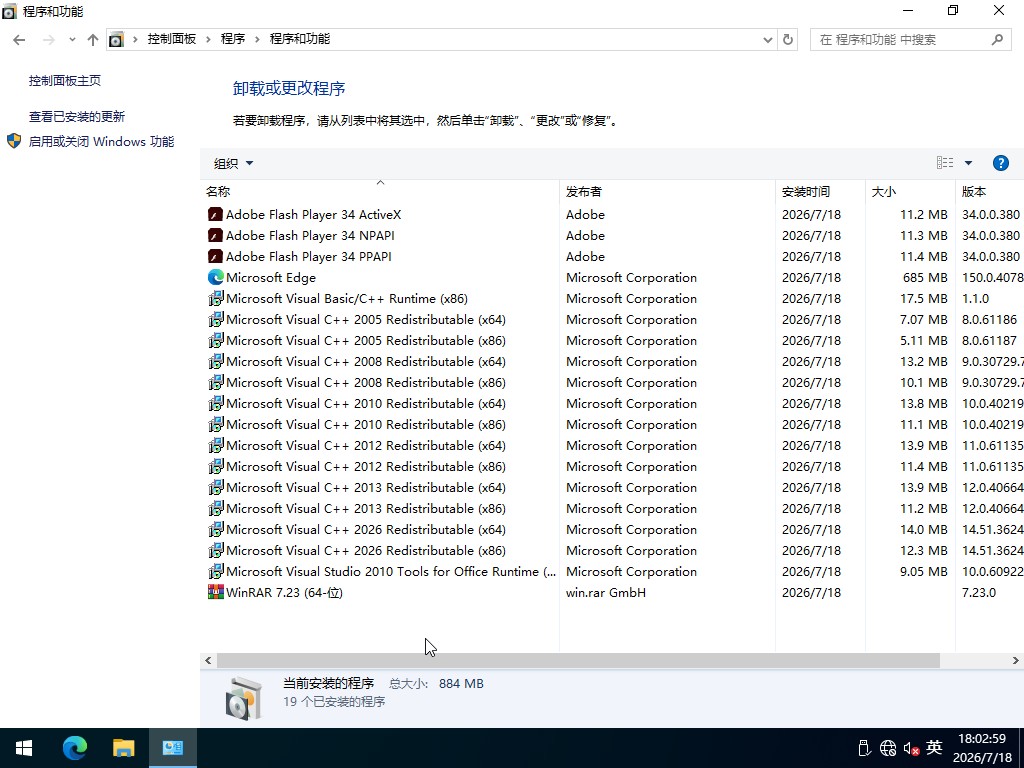
Task: Expand the view options dropdown arrow
Action: [x=968, y=163]
